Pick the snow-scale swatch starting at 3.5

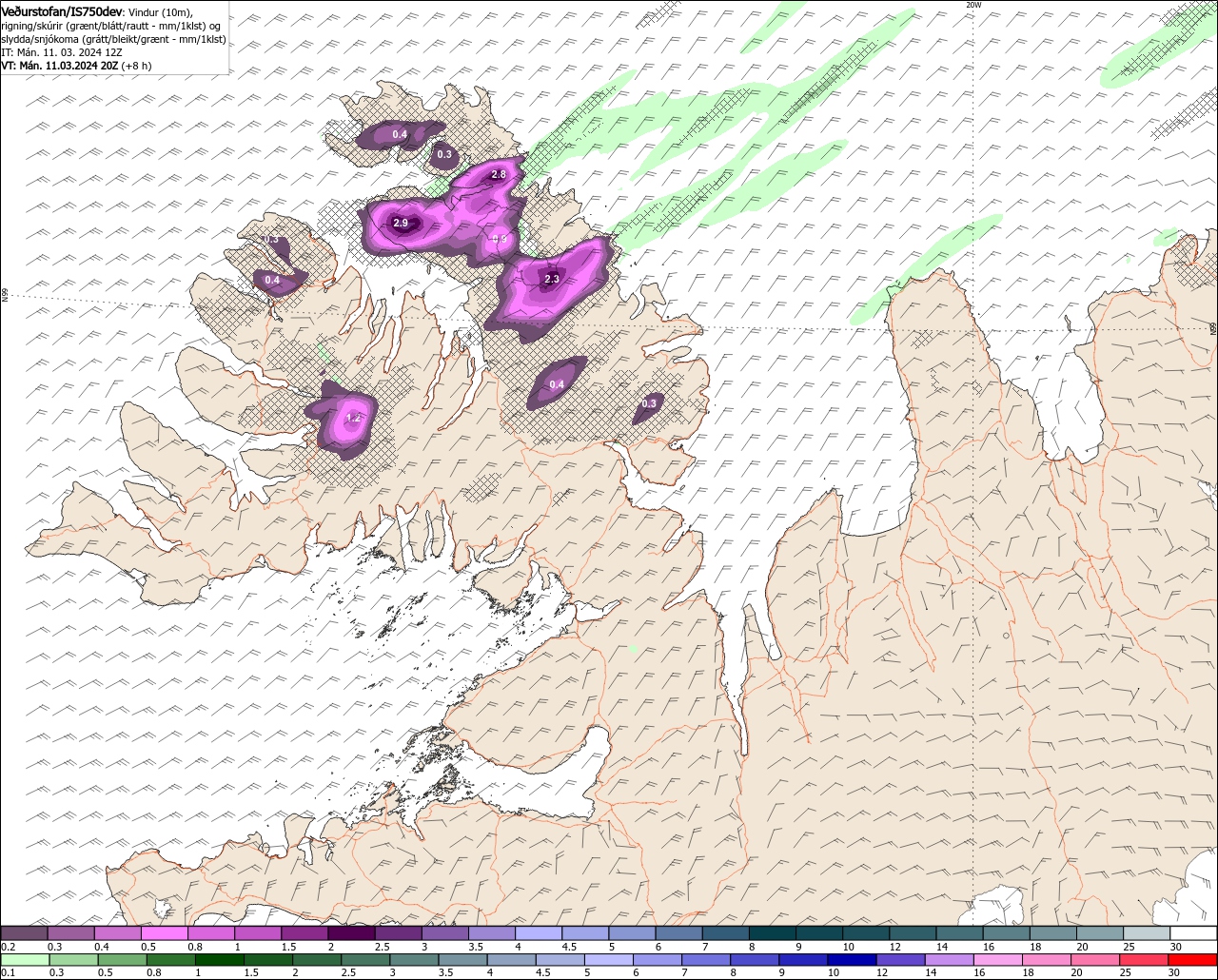point(492,933)
